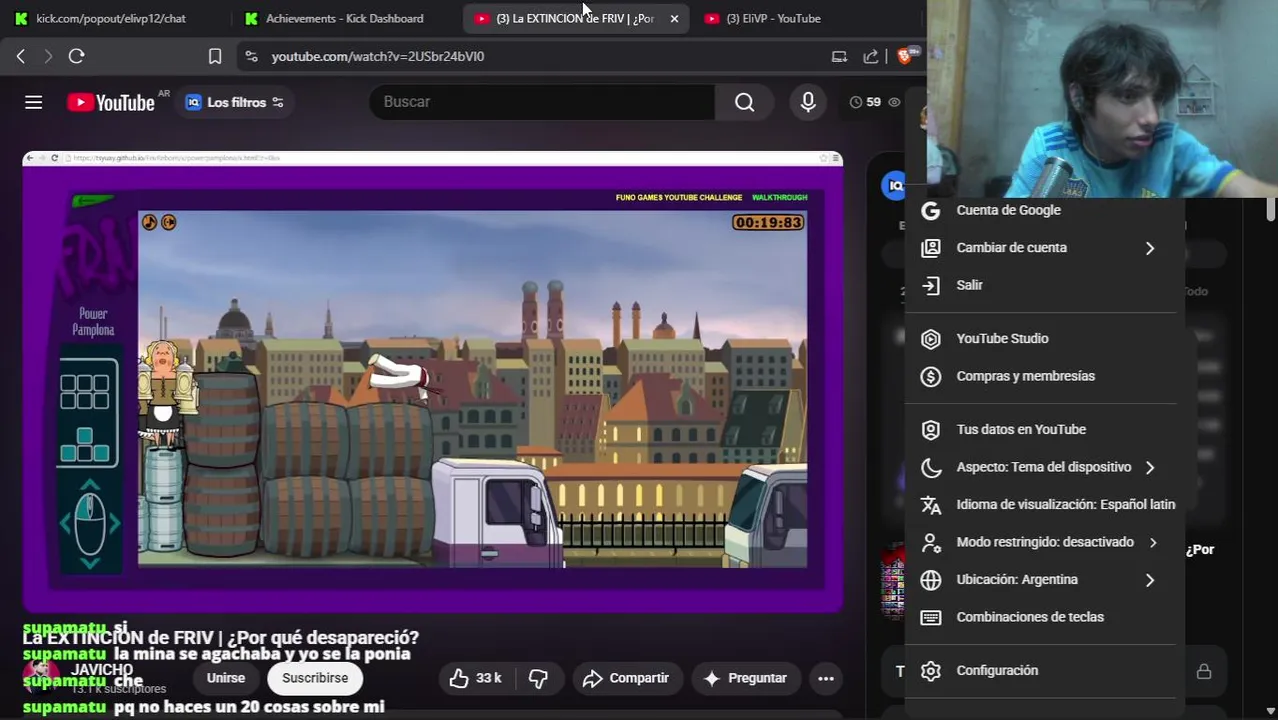1278x720 pixels.
Task: Click the Google account G icon
Action: pyautogui.click(x=931, y=210)
